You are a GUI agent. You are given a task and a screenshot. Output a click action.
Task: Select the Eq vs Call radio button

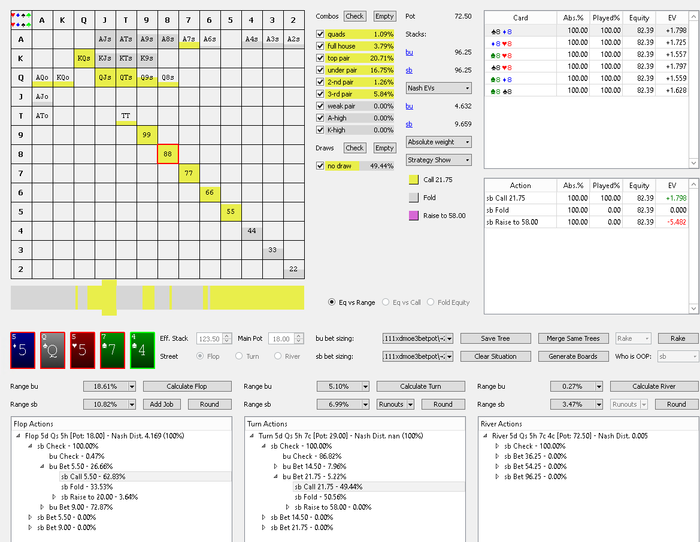pos(386,302)
